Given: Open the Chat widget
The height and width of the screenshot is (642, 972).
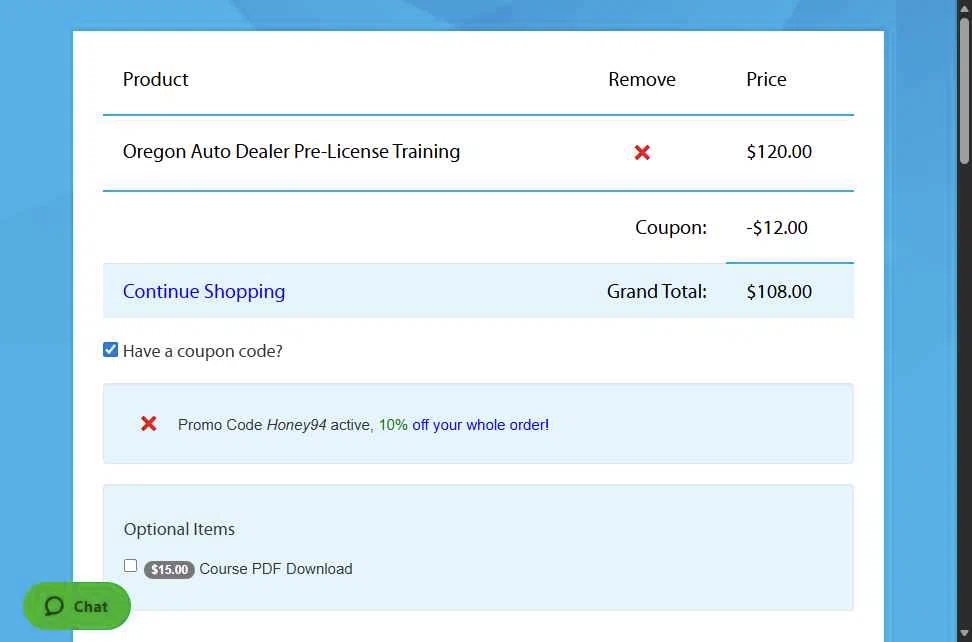Looking at the screenshot, I should coord(77,606).
